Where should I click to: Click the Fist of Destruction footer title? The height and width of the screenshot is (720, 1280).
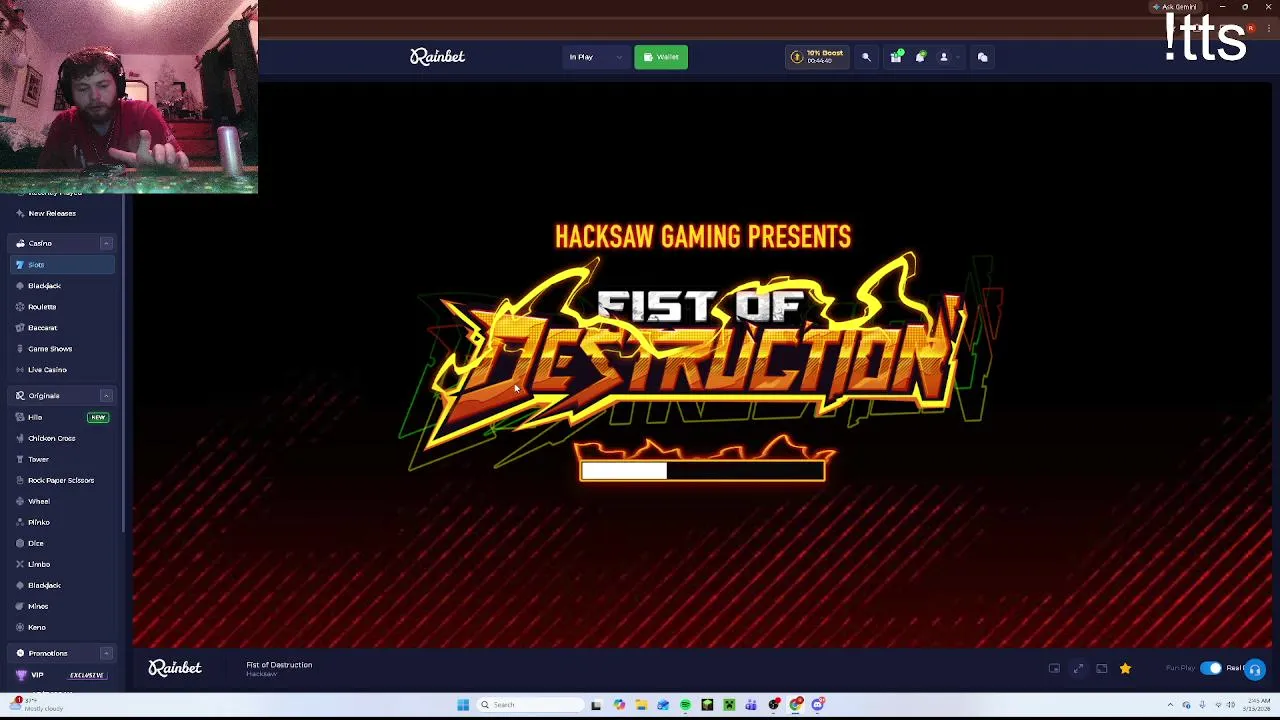click(279, 664)
